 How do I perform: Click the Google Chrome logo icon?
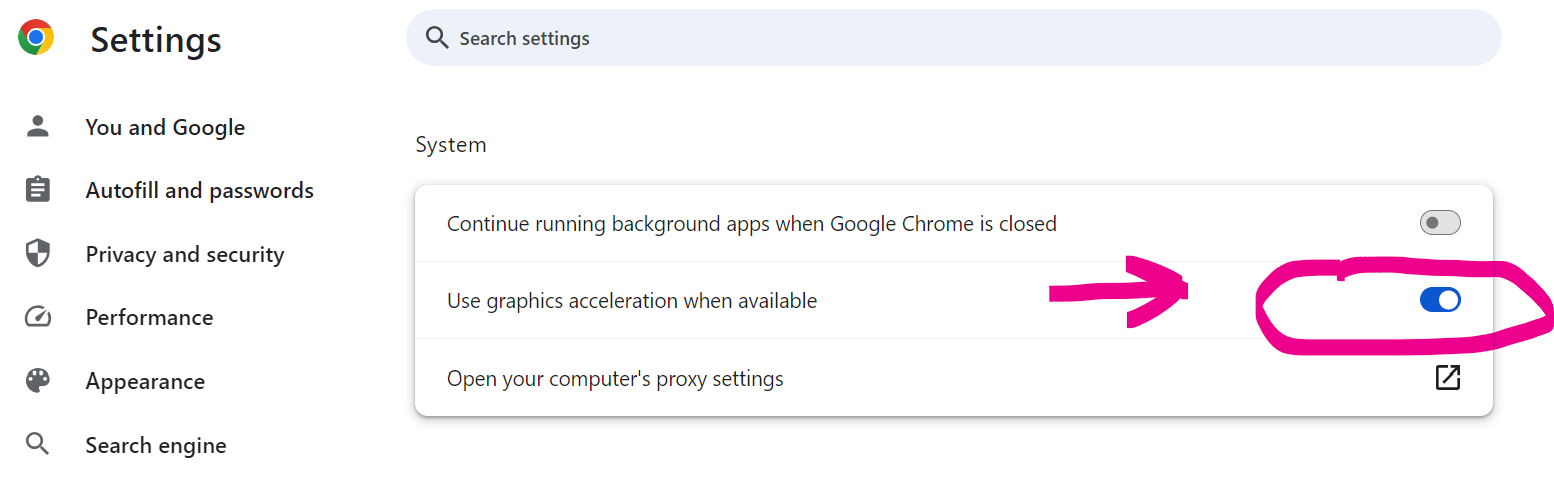click(36, 38)
